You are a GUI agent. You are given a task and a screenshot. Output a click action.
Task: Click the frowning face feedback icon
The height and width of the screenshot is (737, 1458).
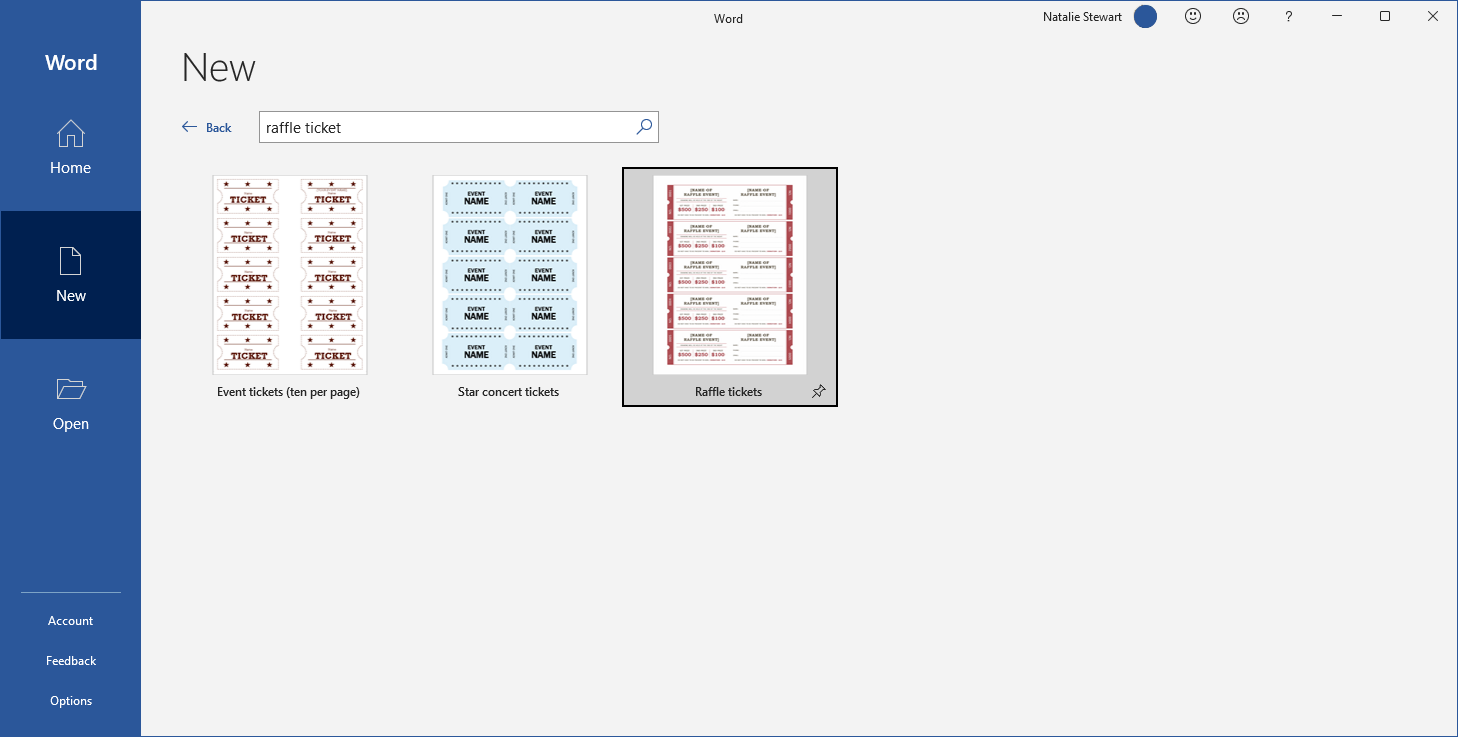click(x=1241, y=16)
